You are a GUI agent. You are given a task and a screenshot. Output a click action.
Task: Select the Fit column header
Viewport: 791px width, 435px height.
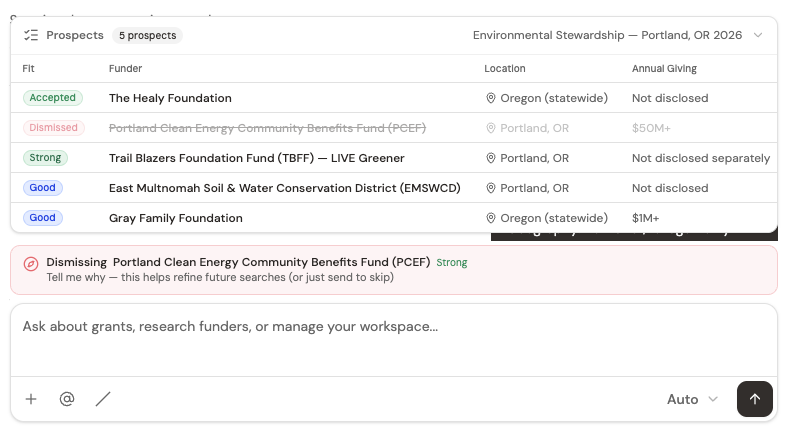click(28, 69)
